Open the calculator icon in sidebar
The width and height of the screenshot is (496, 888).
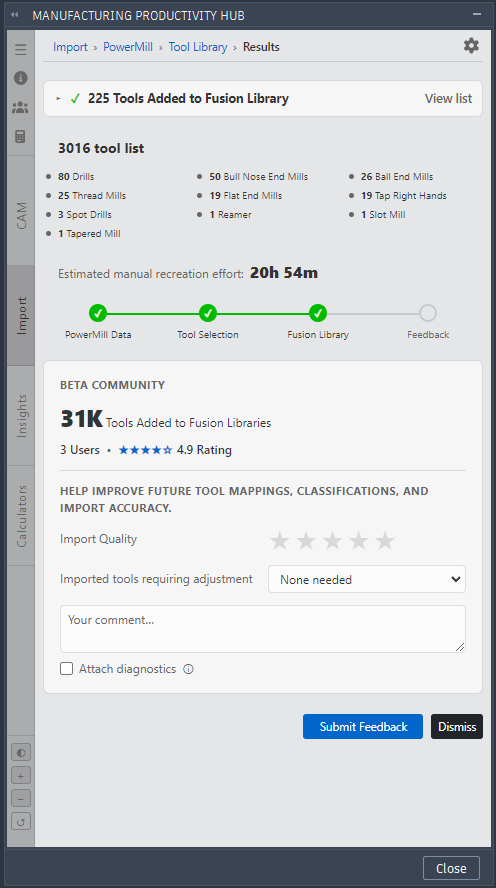(20, 136)
